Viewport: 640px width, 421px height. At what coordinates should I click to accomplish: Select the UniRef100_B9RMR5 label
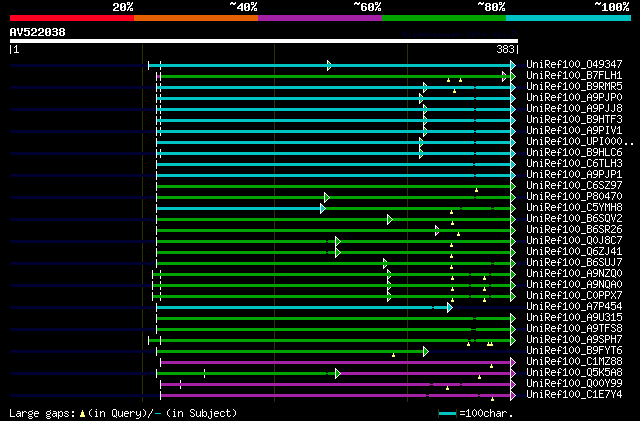coord(574,87)
